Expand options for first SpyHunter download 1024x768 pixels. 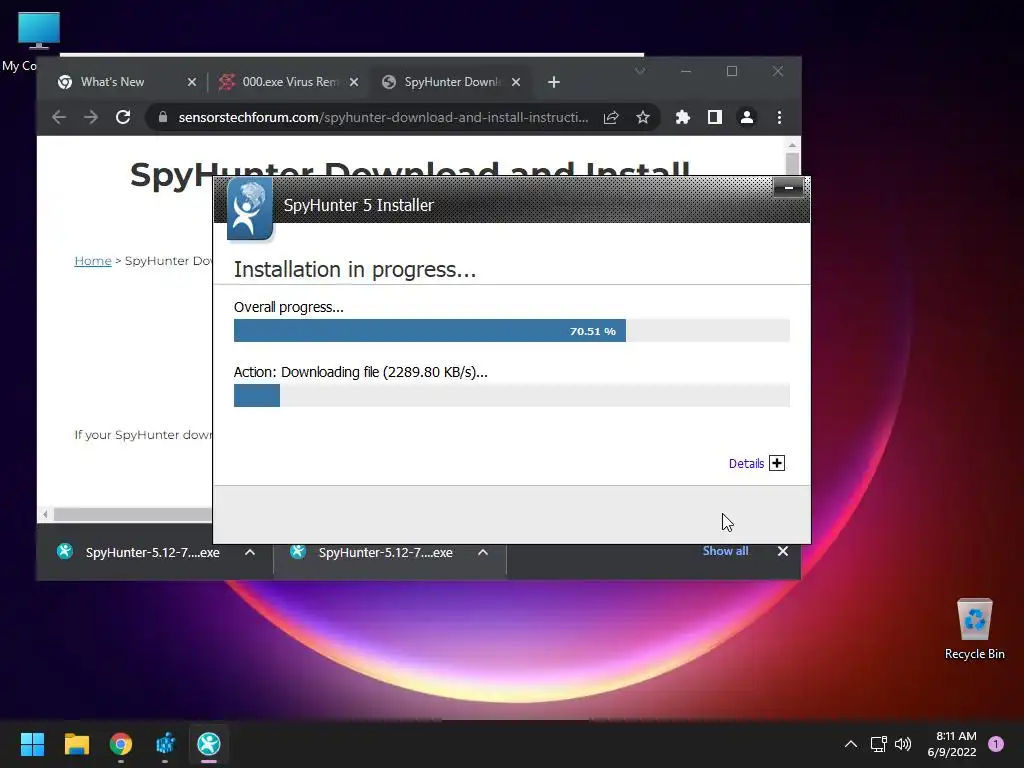249,552
